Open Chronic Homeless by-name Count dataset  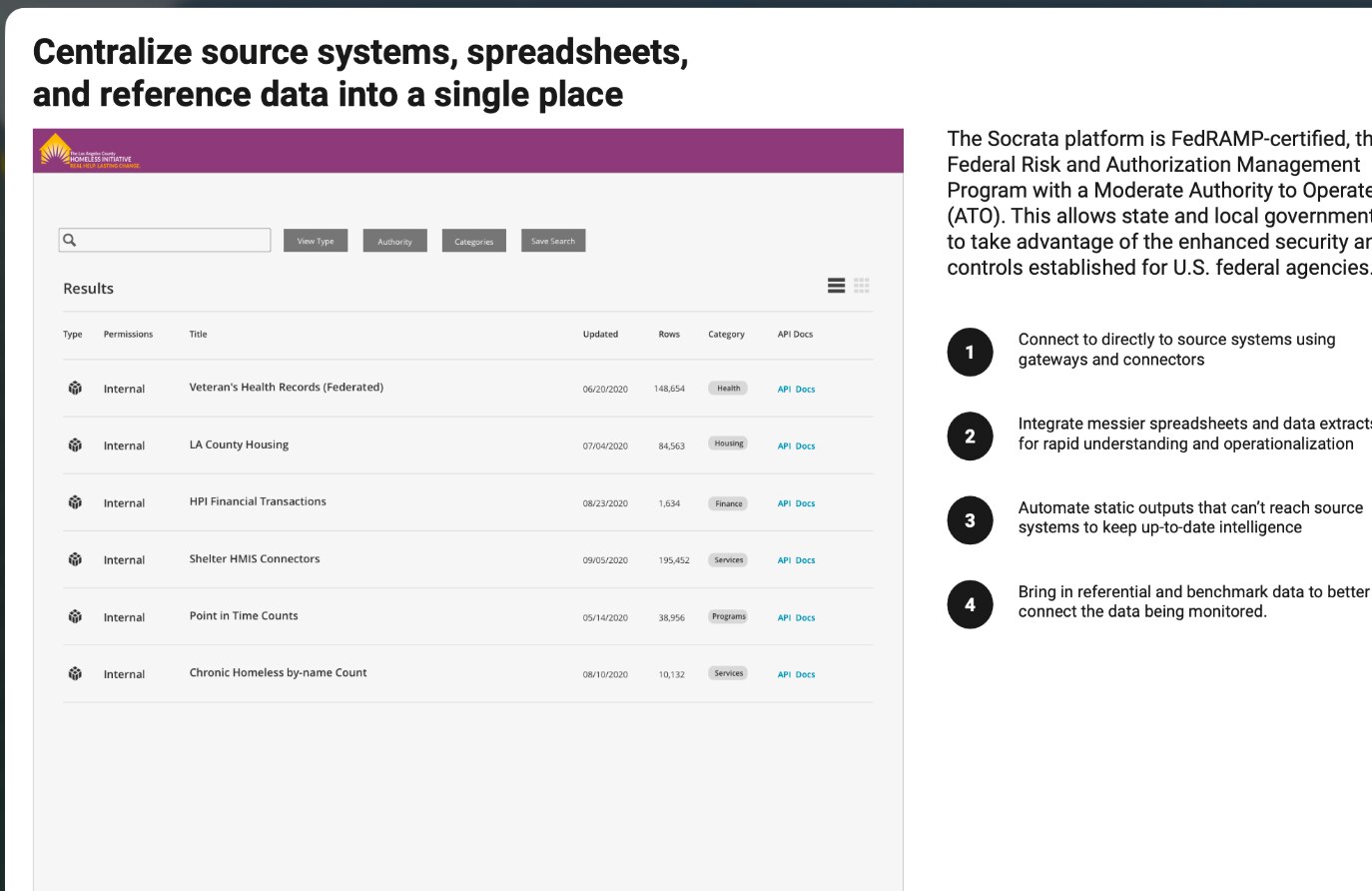tap(278, 672)
